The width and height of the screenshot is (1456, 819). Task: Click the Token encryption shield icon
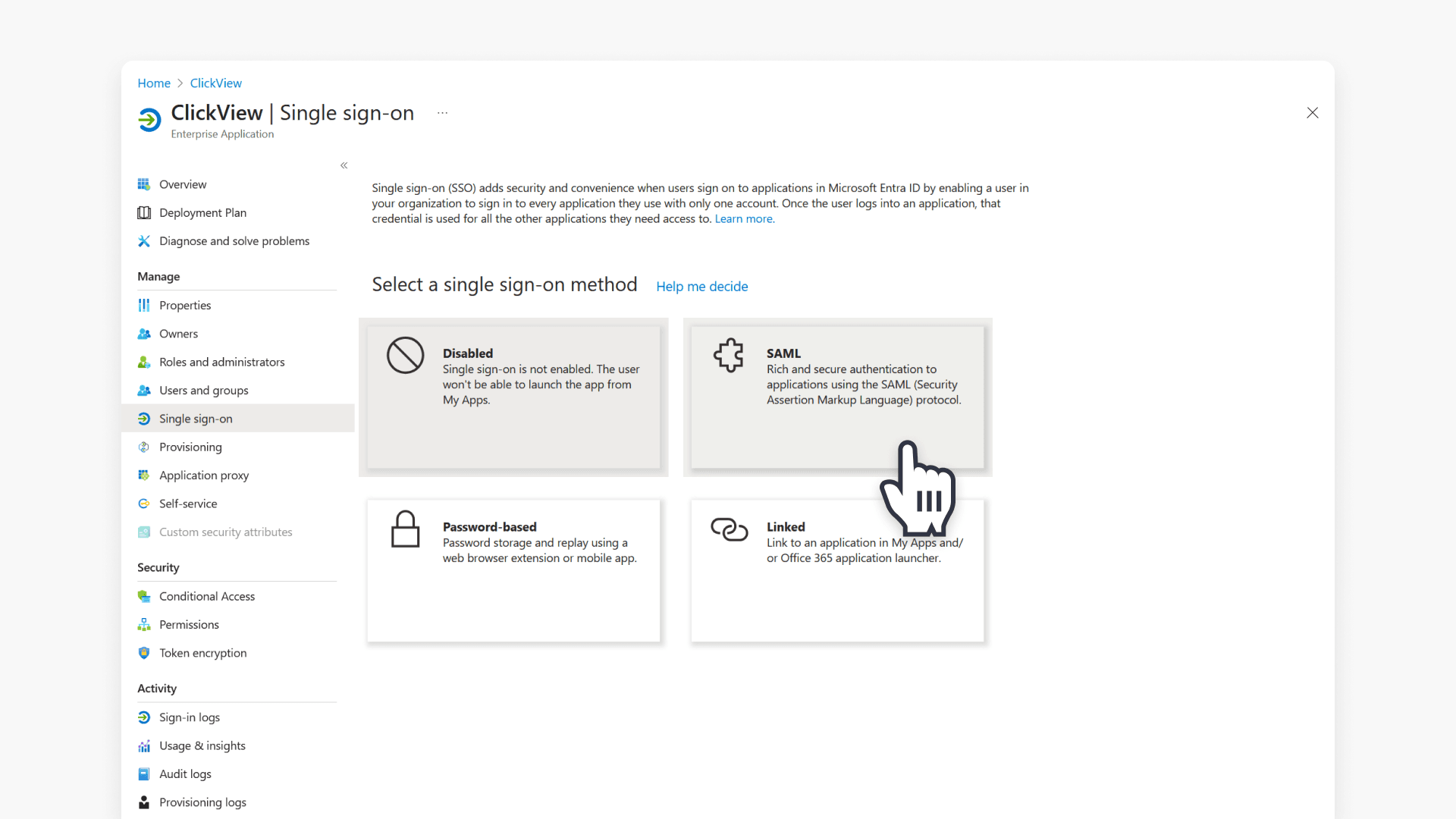click(144, 653)
